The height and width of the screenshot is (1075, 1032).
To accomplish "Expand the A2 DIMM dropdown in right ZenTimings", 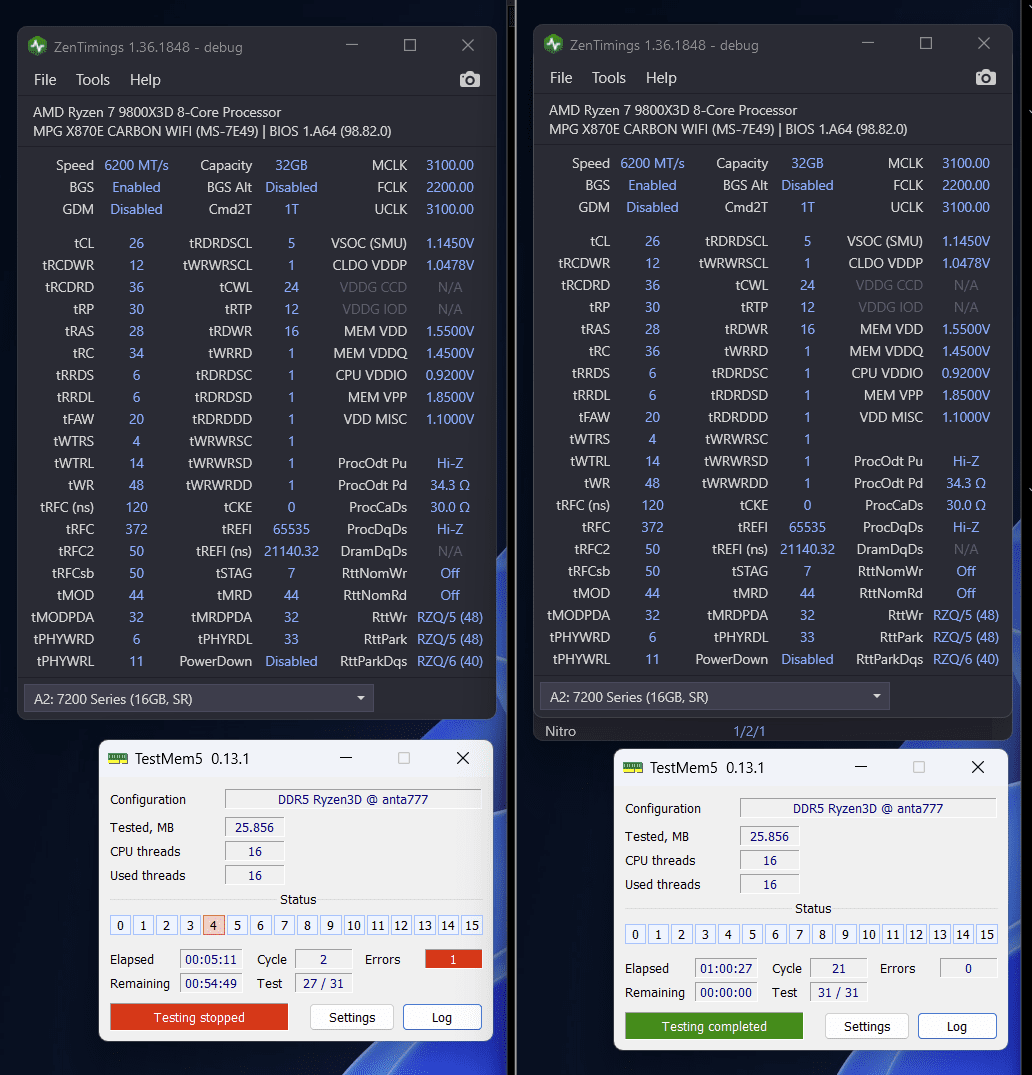I will pyautogui.click(x=715, y=697).
